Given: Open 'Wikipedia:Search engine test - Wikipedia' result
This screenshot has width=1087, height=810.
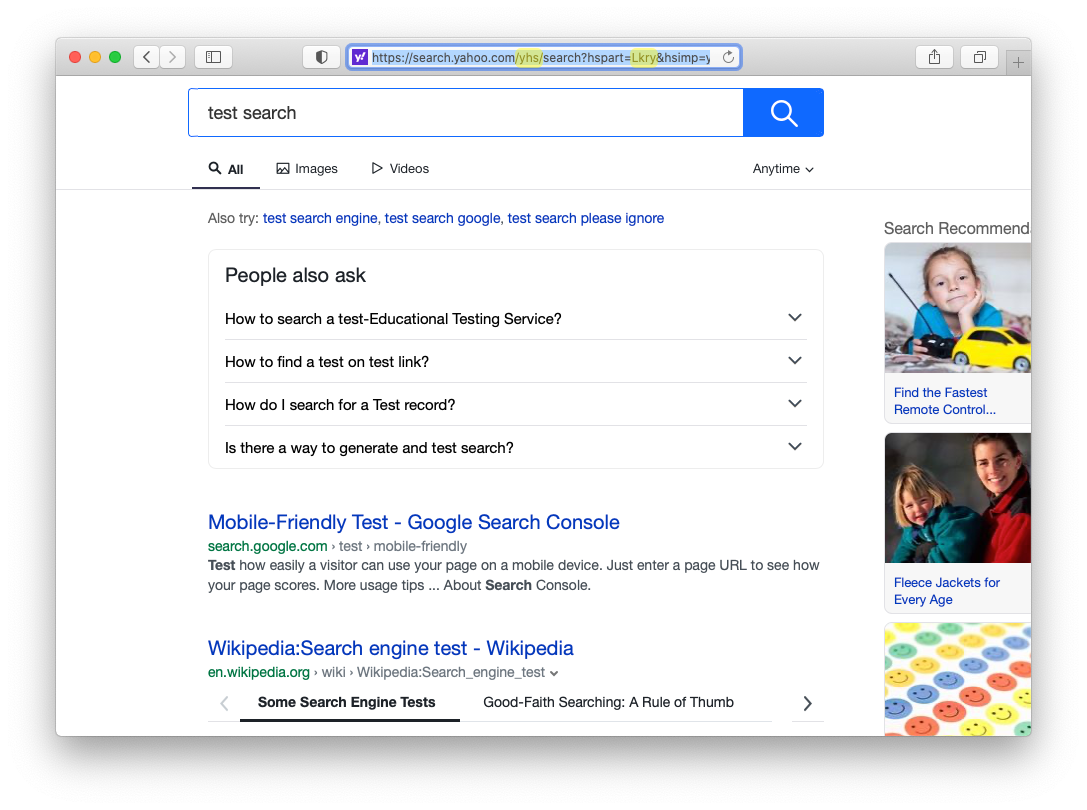Looking at the screenshot, I should tap(391, 648).
